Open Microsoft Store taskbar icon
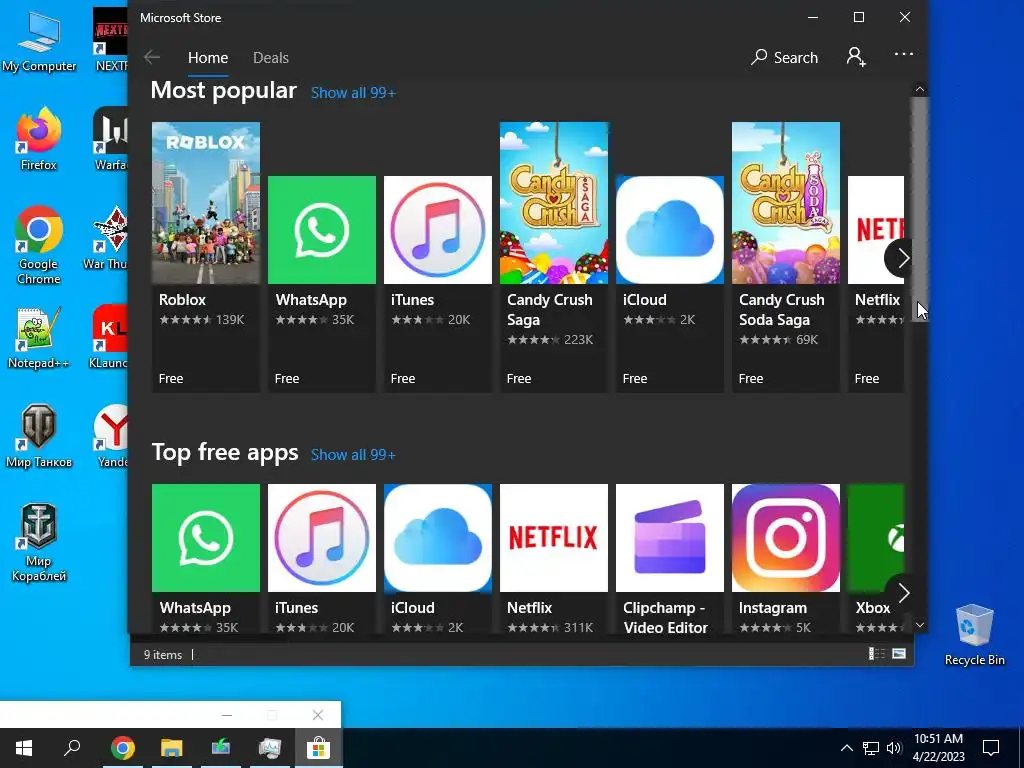Screen dimensions: 1024x768 coord(319,748)
